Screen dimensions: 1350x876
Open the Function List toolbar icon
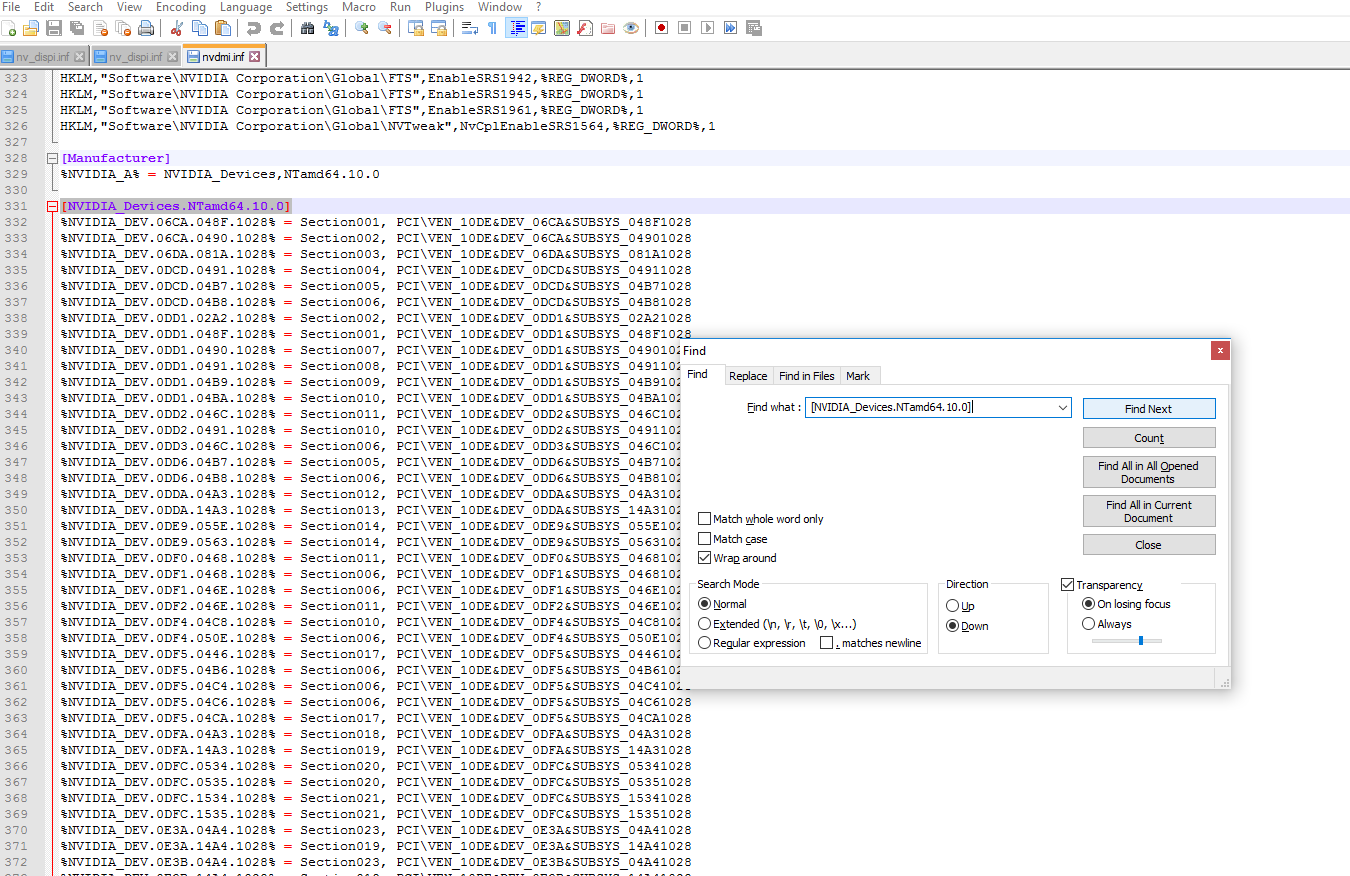585,28
